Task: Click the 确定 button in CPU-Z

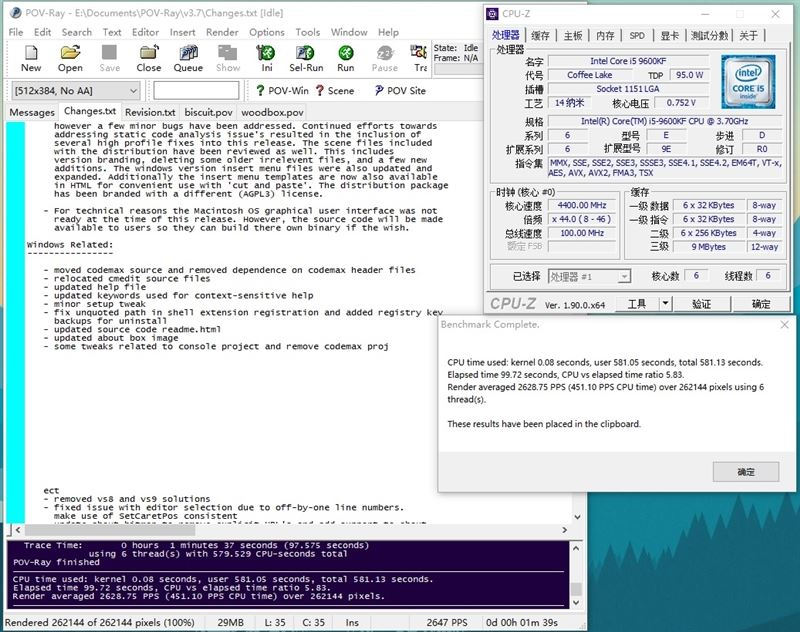Action: tap(761, 304)
